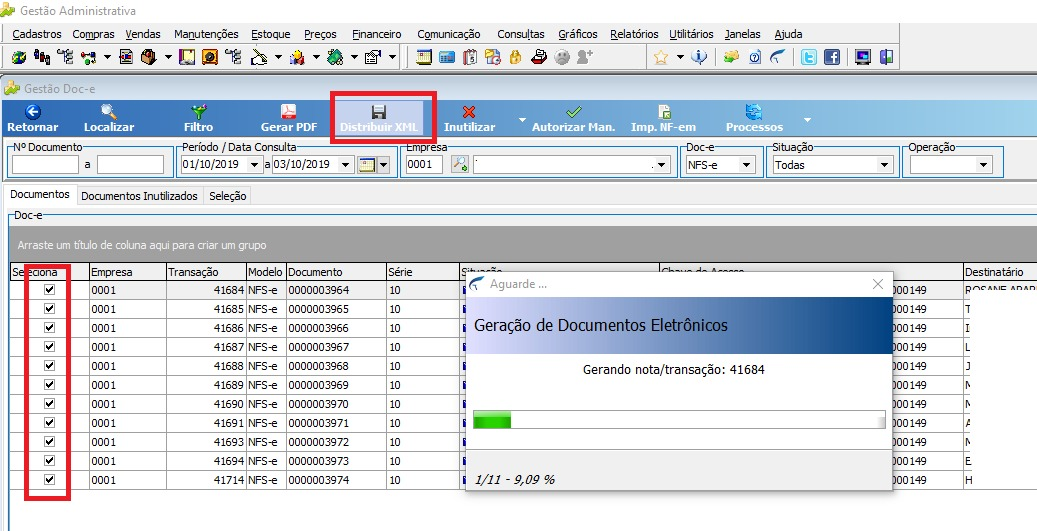Open the Cadastros menu

(x=36, y=34)
